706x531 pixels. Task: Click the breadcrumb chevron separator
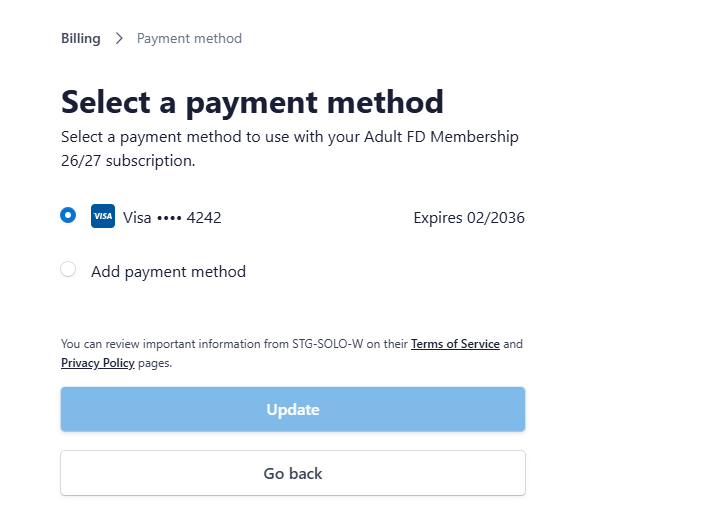[x=119, y=38]
